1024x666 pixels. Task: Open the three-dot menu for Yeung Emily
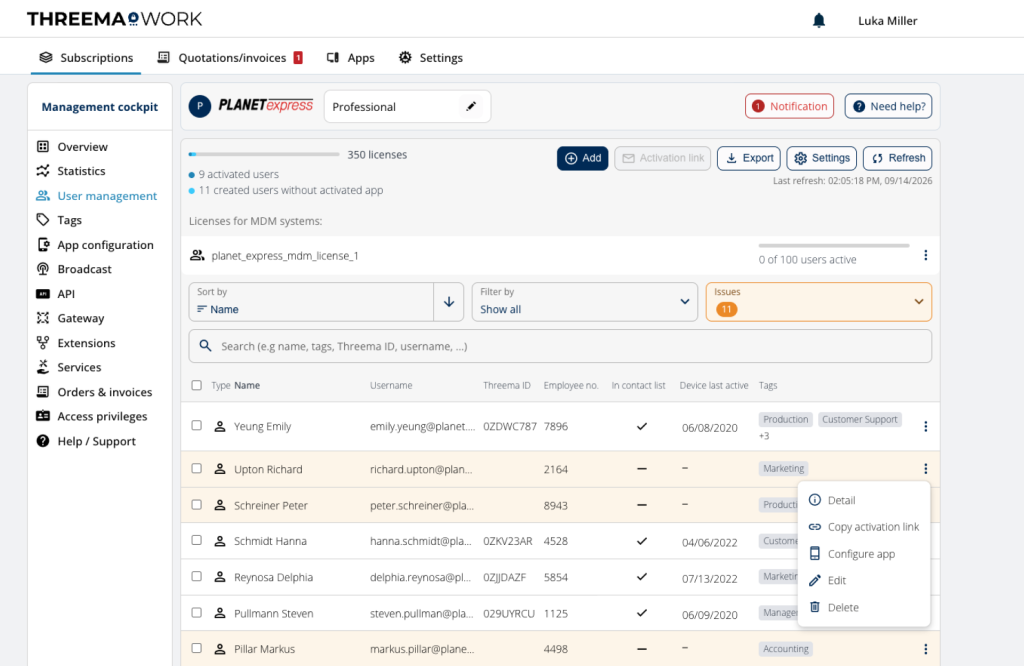tap(925, 426)
